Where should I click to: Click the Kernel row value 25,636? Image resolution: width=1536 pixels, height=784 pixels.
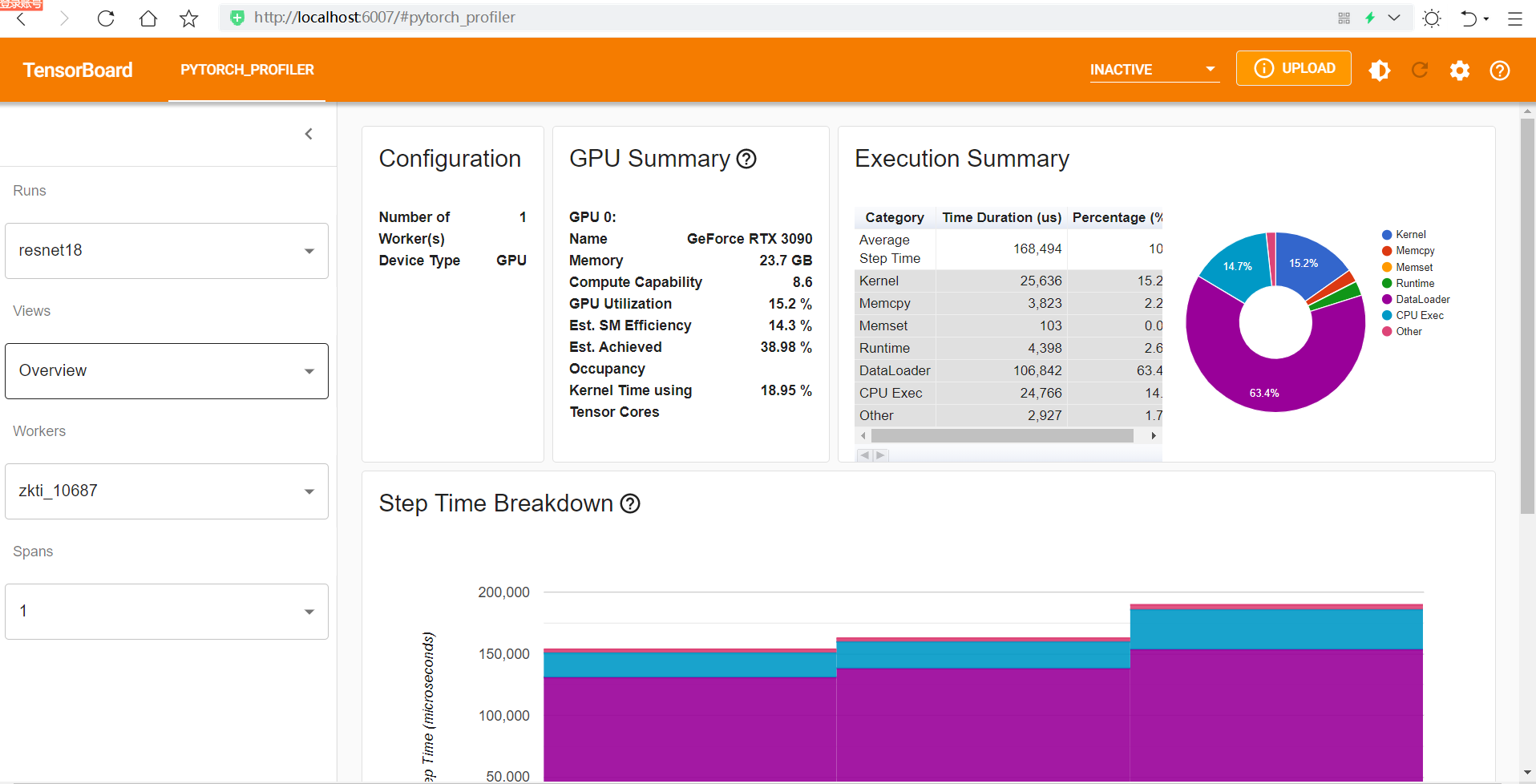[x=1041, y=281]
